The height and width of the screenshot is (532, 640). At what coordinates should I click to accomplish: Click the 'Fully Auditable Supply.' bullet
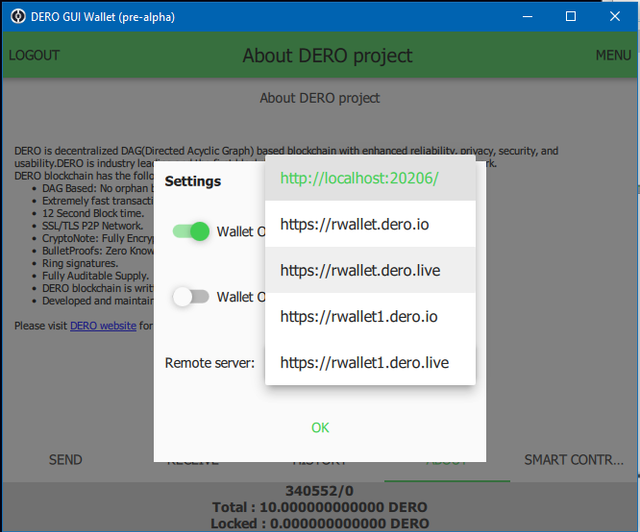coord(96,276)
